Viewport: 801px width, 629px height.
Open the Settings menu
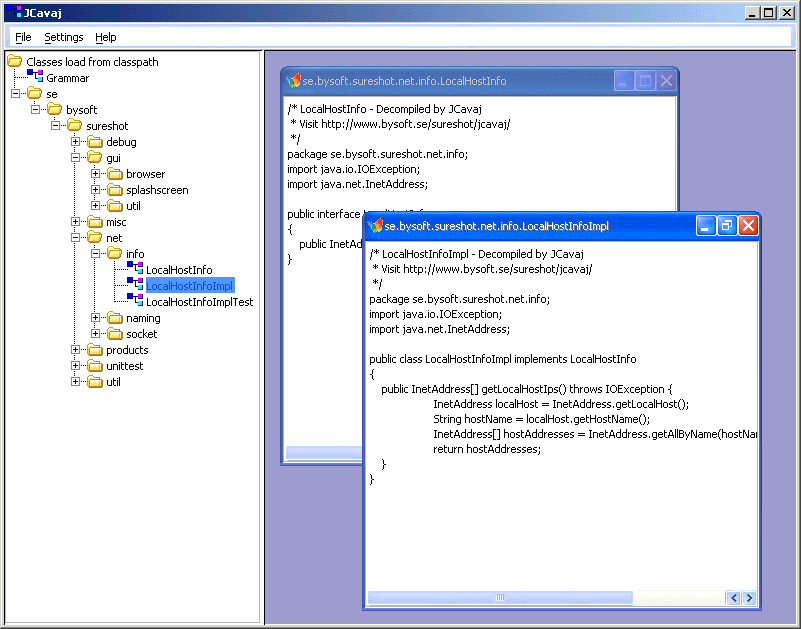[x=63, y=37]
